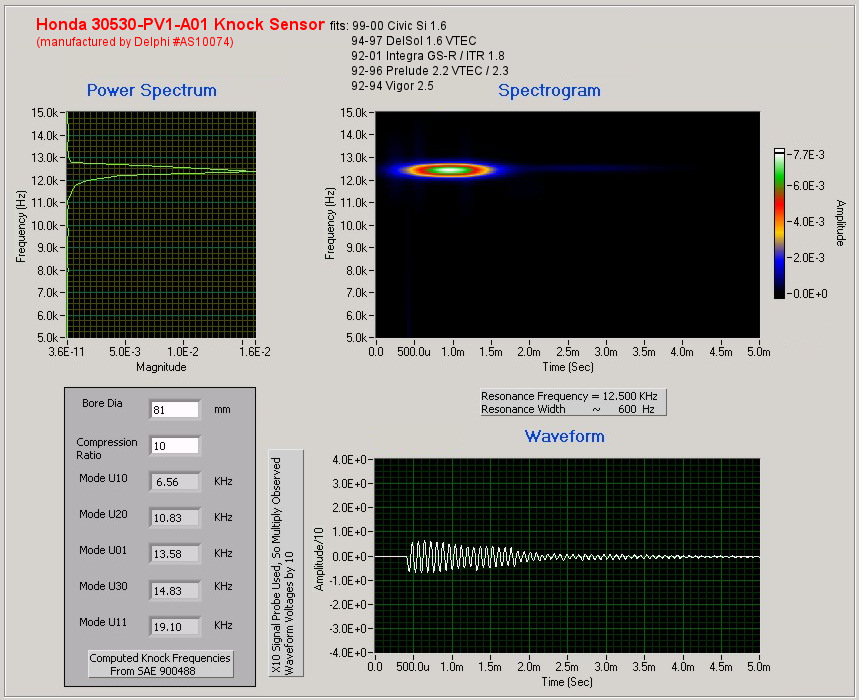
Task: Click the "0.0E+0" color ramp minimum label
Action: coord(810,294)
